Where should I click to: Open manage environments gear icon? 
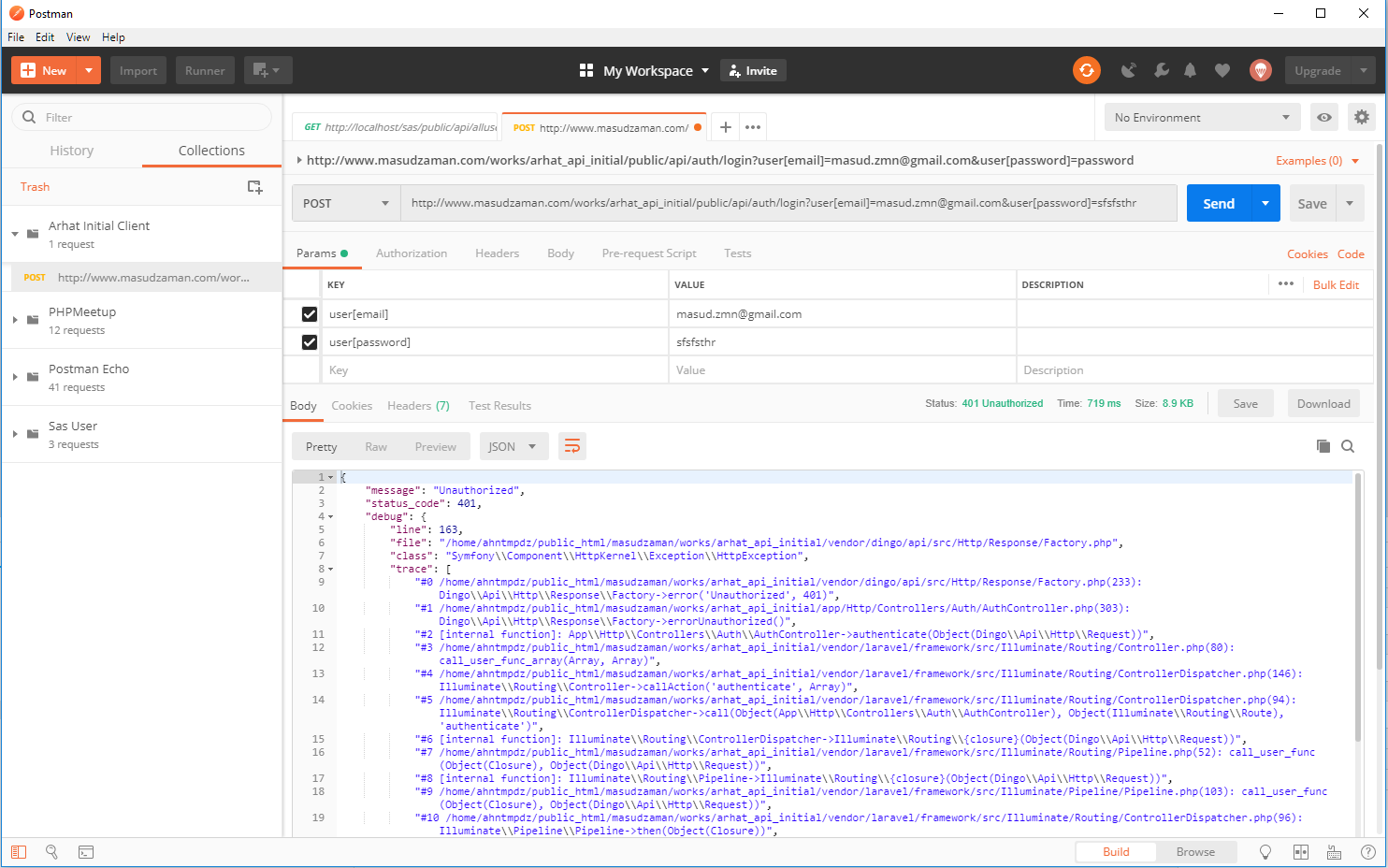pyautogui.click(x=1361, y=117)
